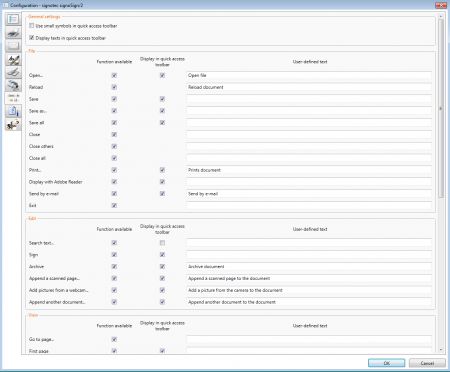
Task: Untick quick access toolbar box for Send by e-mail
Action: click(x=162, y=193)
